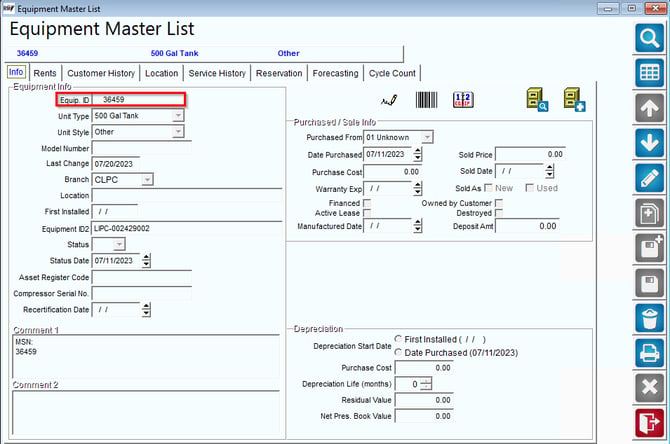Image resolution: width=670 pixels, height=444 pixels.
Task: Click the Warranty Exp spinner arrows
Action: coord(417,188)
